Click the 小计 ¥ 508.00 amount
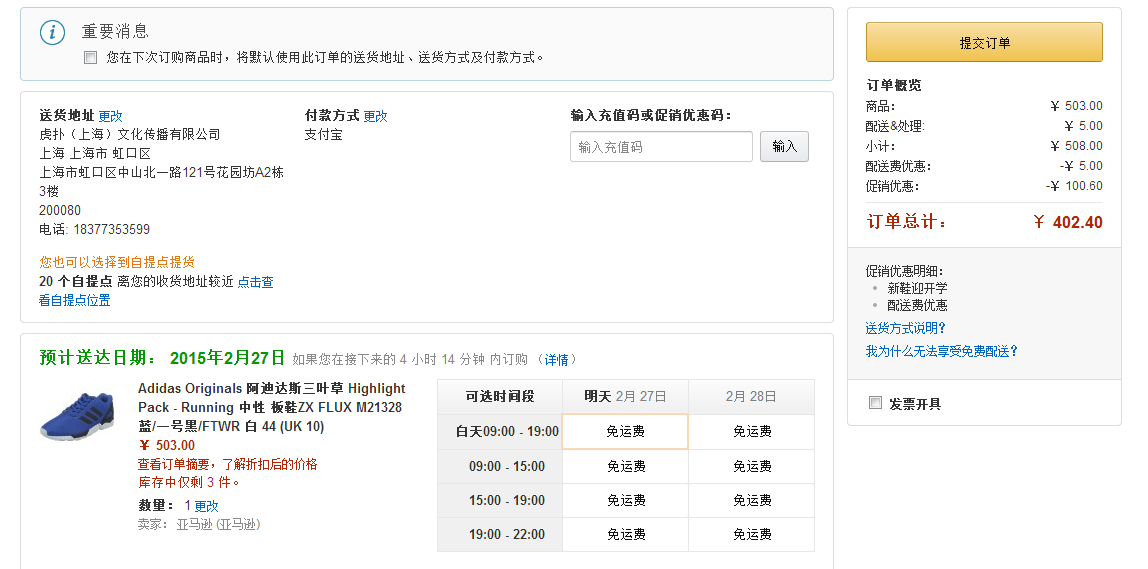1148x569 pixels. 1076,146
